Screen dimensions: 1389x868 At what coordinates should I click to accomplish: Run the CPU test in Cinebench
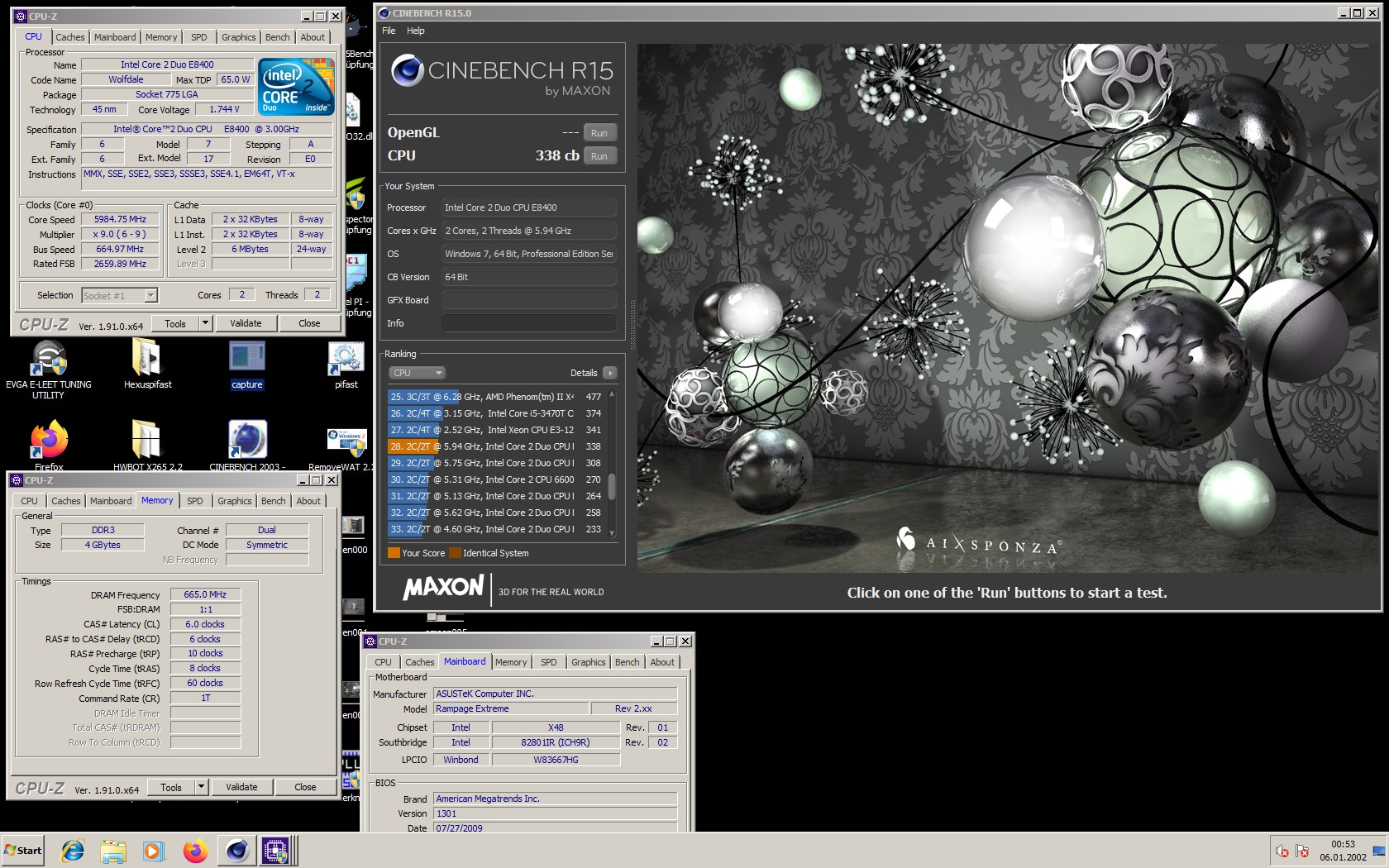[599, 156]
